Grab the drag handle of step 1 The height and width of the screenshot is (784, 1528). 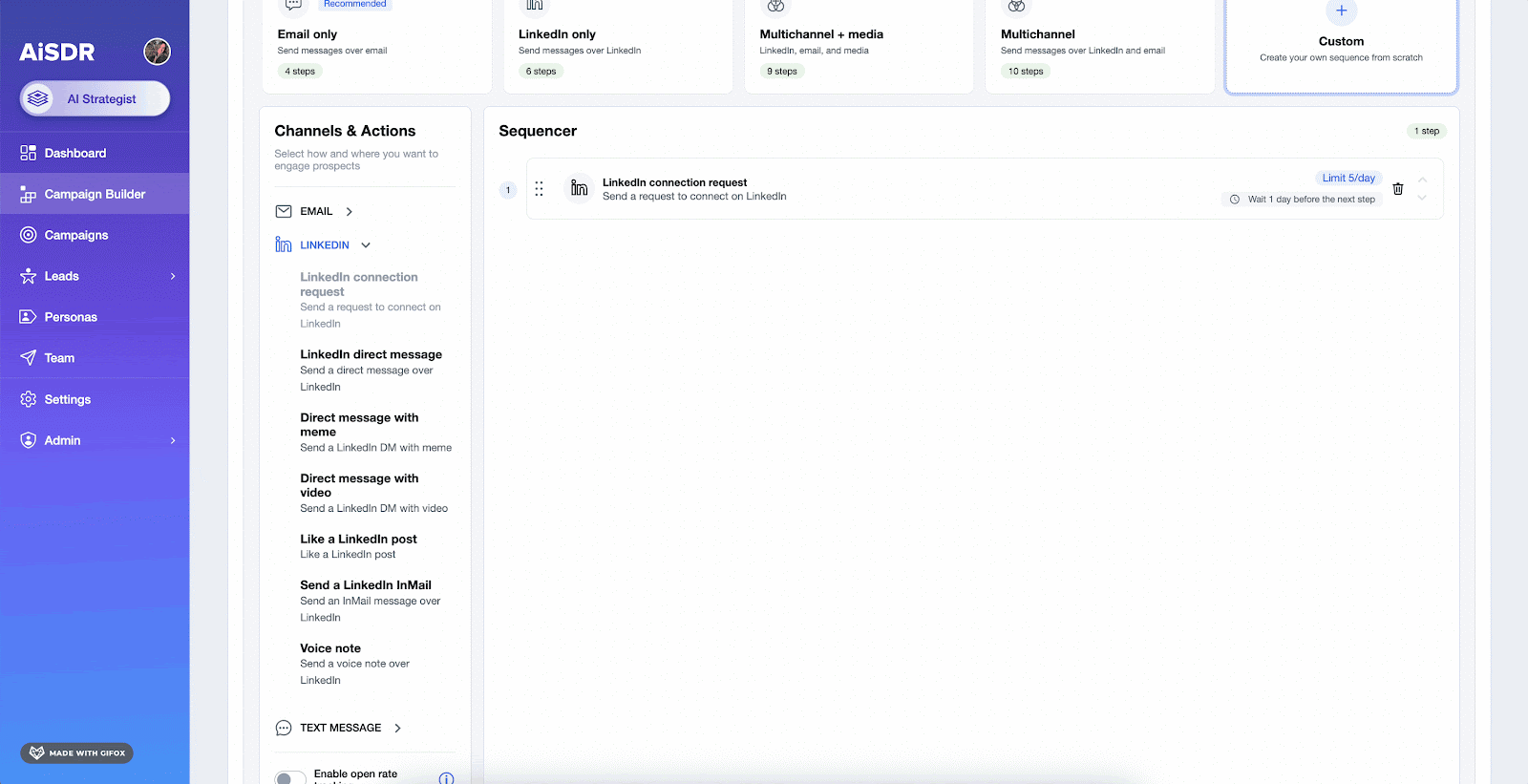point(540,189)
